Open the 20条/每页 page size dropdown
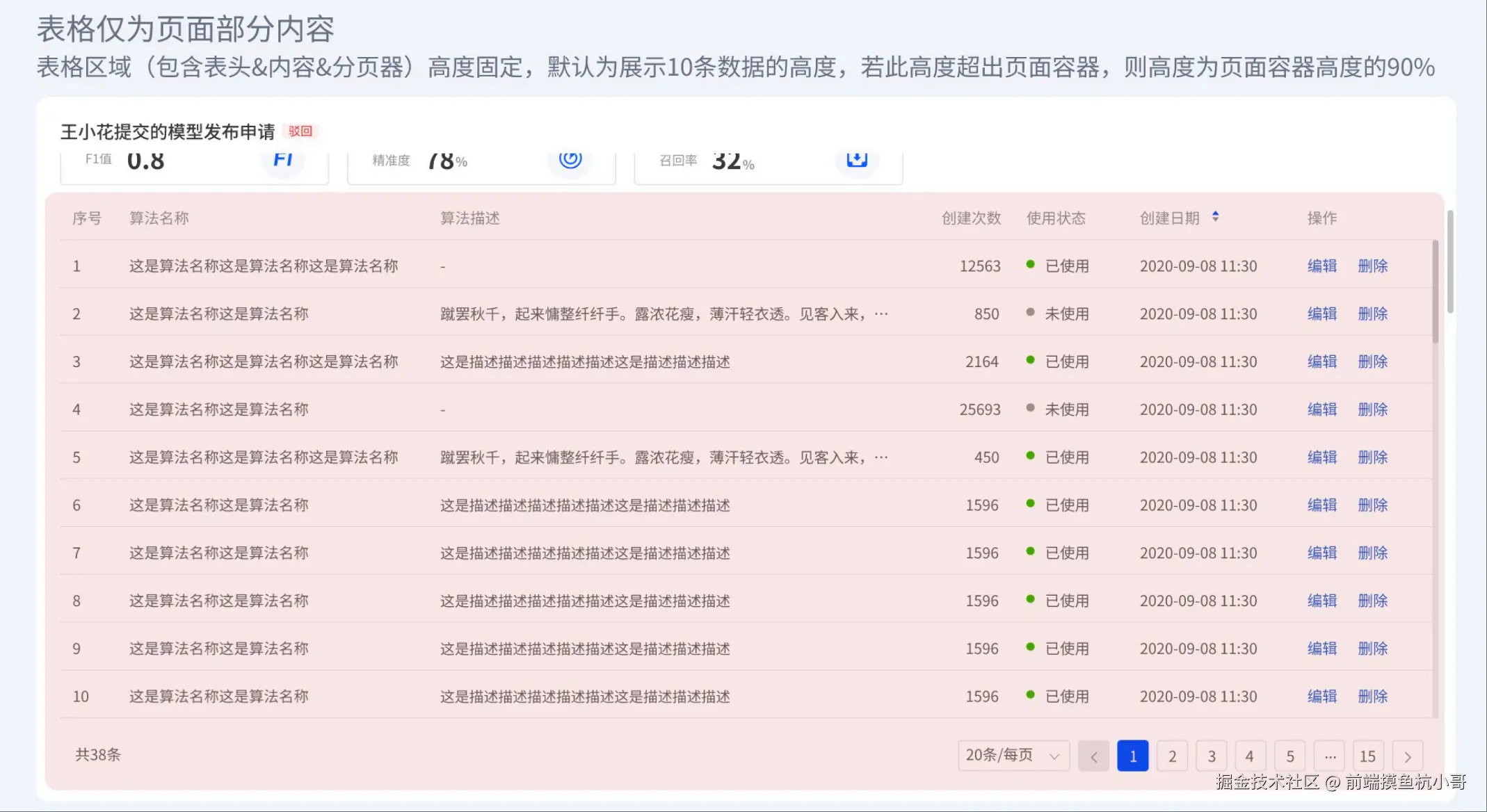Viewport: 1487px width, 812px height. tap(1013, 756)
